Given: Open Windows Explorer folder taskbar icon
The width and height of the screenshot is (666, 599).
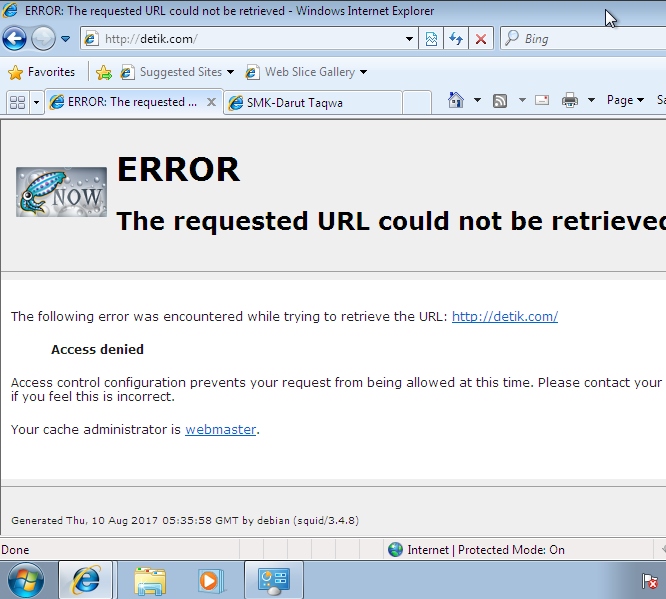Looking at the screenshot, I should click(150, 580).
